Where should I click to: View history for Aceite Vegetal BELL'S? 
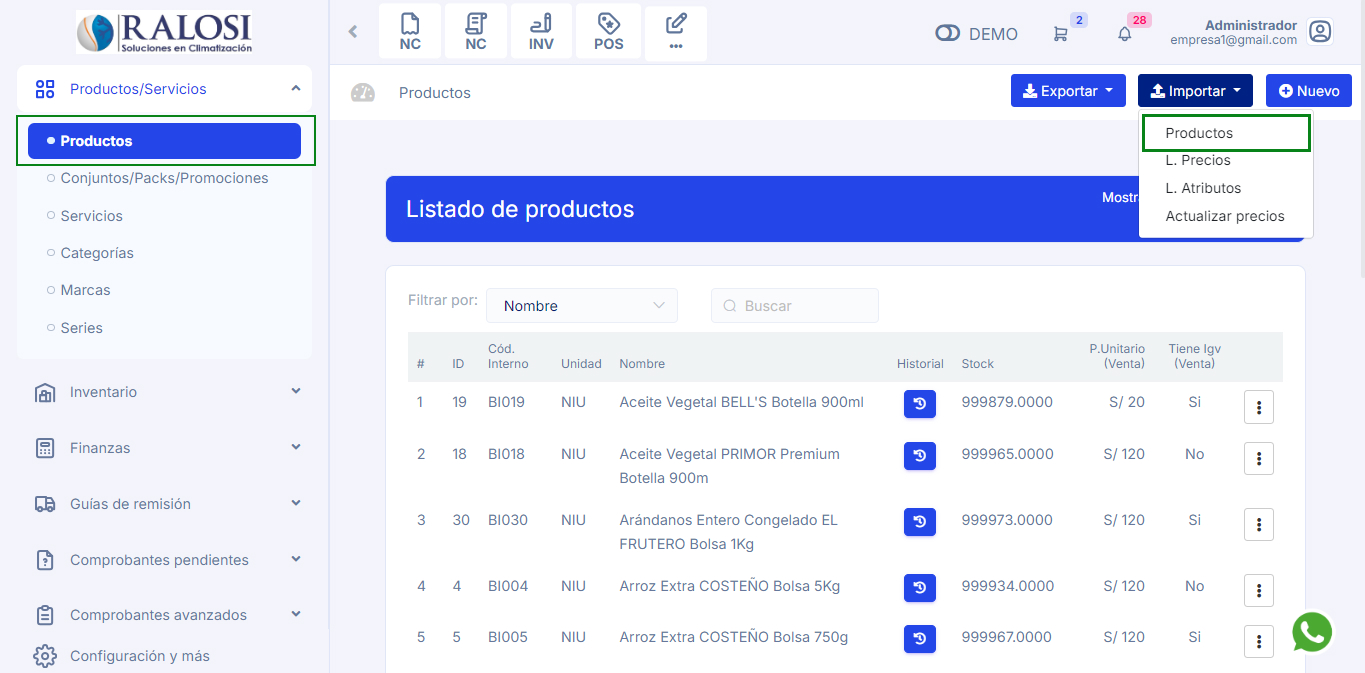click(919, 404)
